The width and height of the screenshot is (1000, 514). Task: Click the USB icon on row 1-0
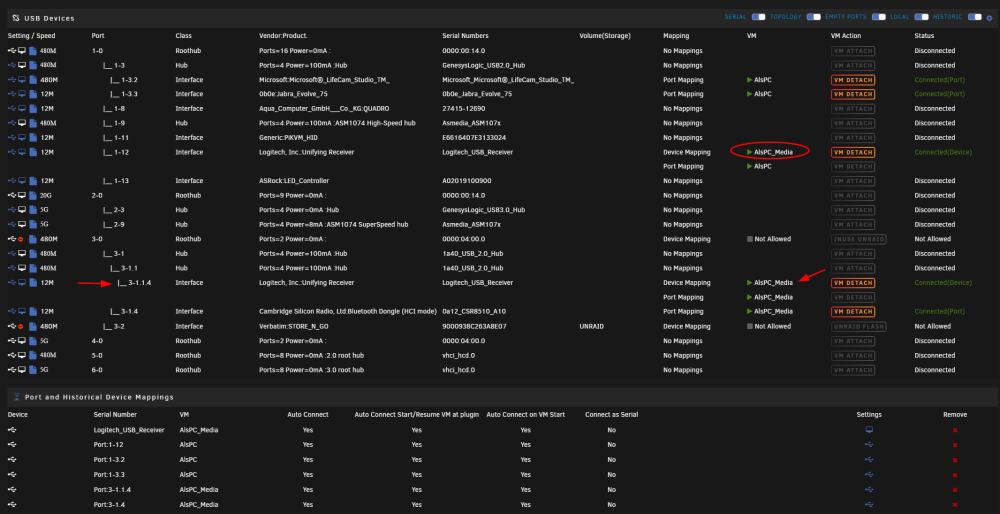[x=11, y=50]
